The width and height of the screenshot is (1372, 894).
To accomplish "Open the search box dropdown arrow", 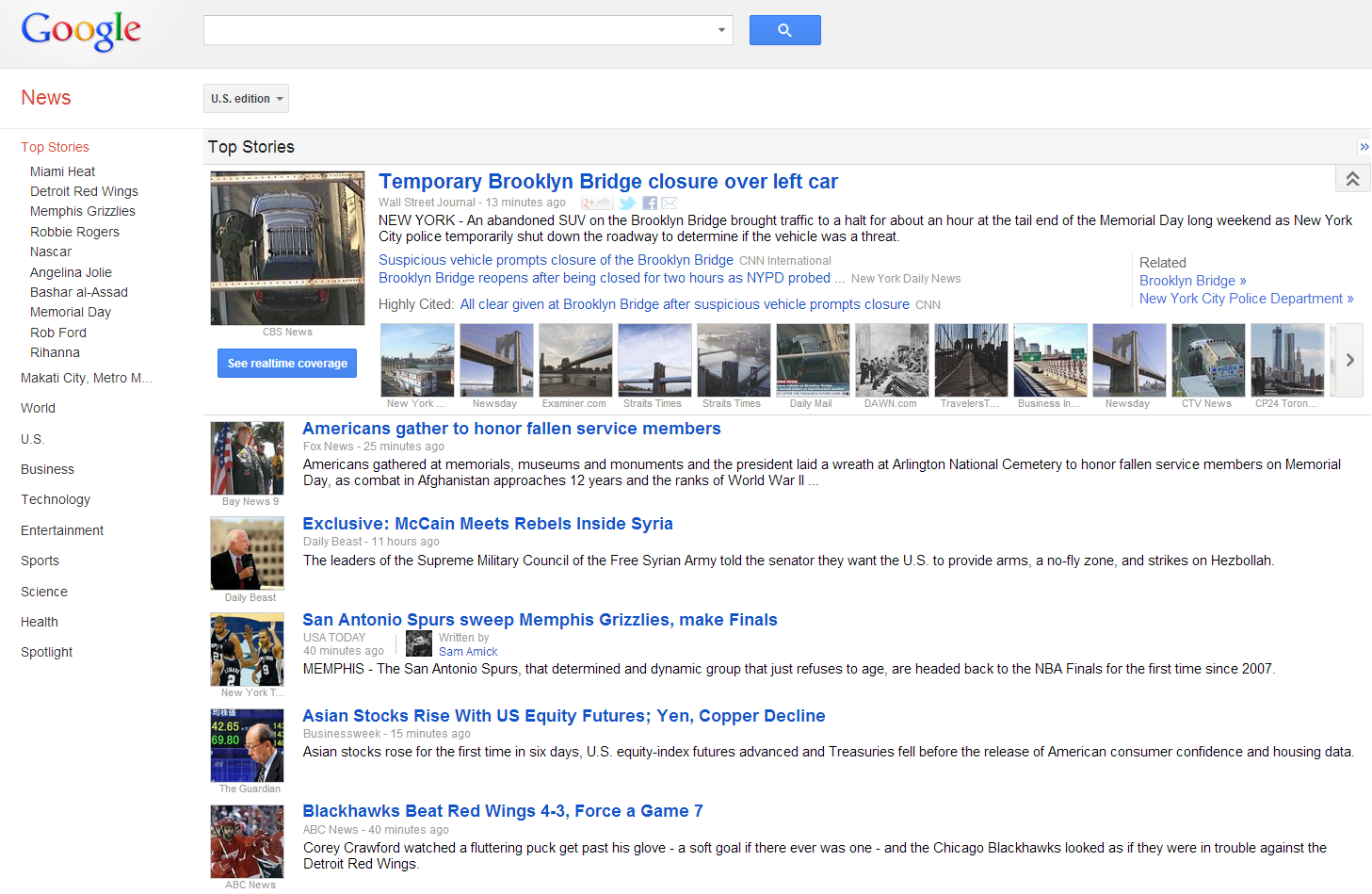I will 721,30.
